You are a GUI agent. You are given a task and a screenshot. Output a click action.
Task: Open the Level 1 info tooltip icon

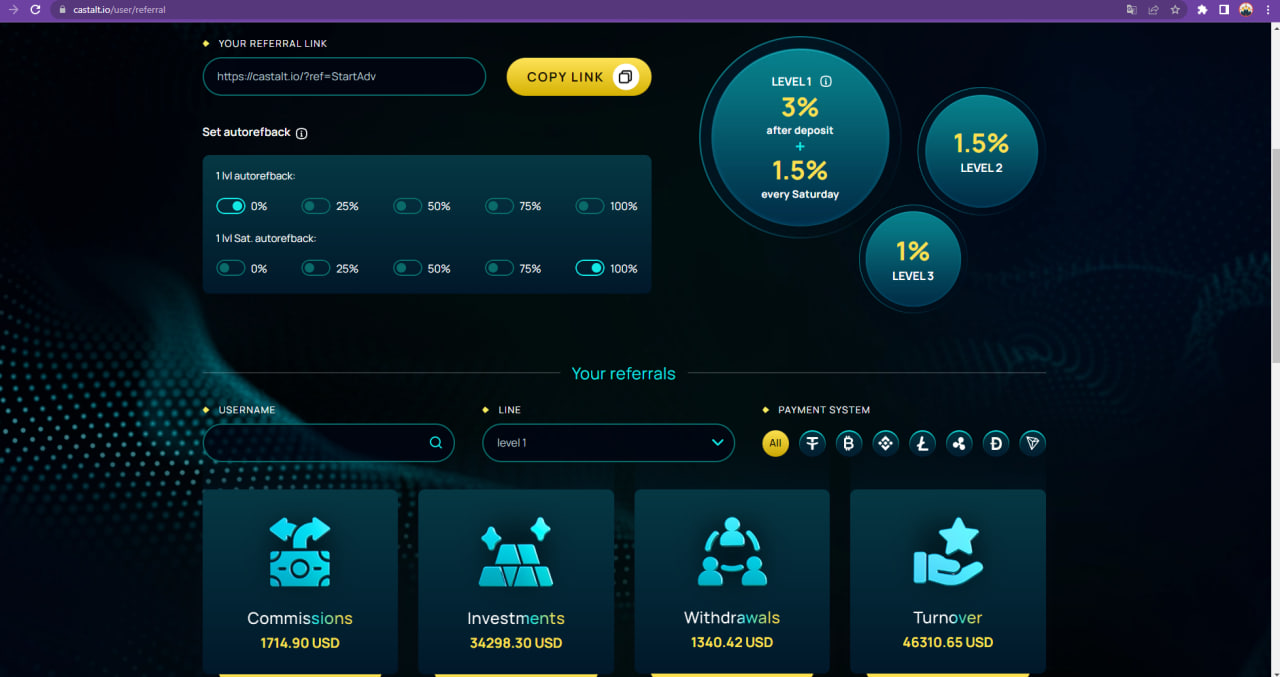coord(826,82)
